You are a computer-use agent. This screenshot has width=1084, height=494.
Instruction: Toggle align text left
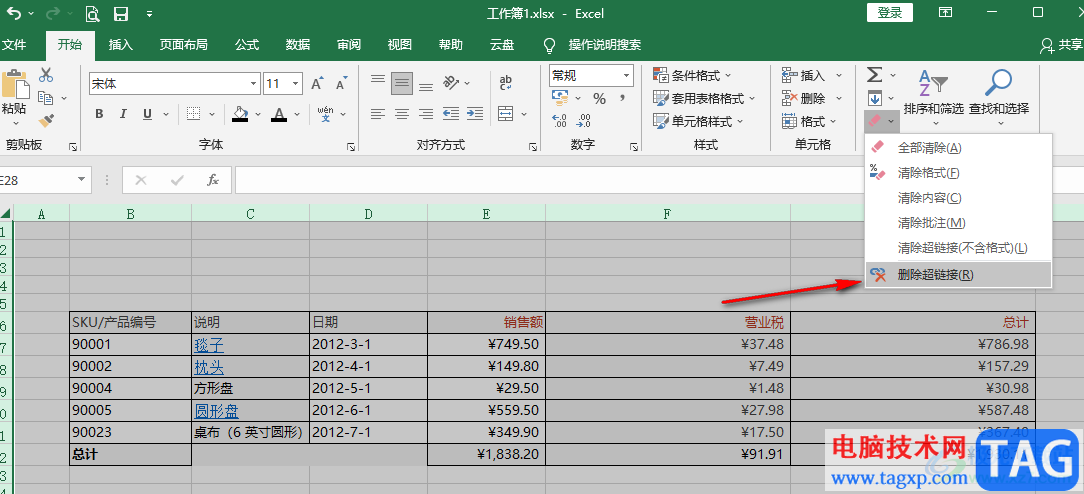tap(377, 113)
